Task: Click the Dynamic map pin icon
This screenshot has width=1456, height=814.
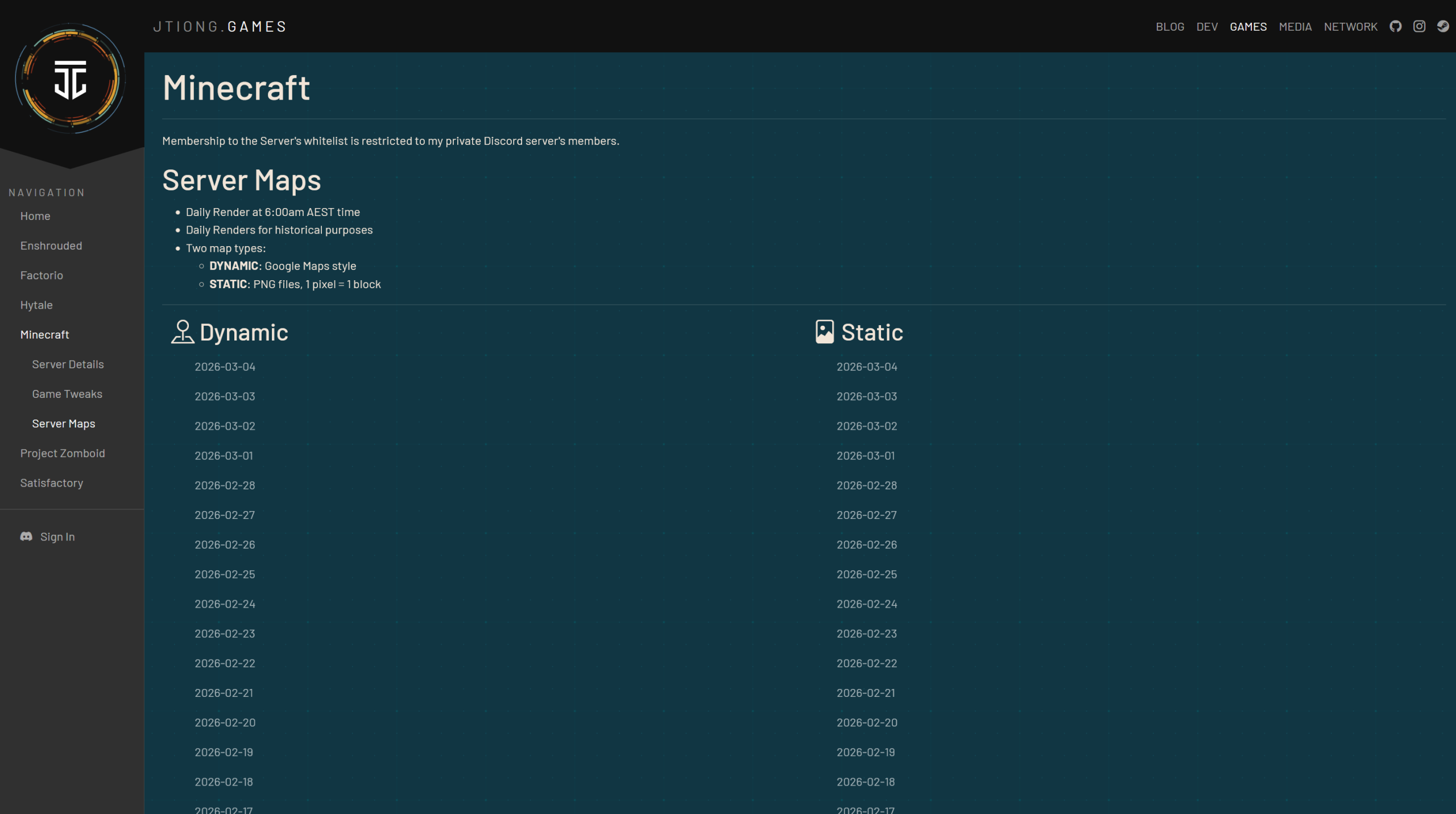Action: coord(183,332)
